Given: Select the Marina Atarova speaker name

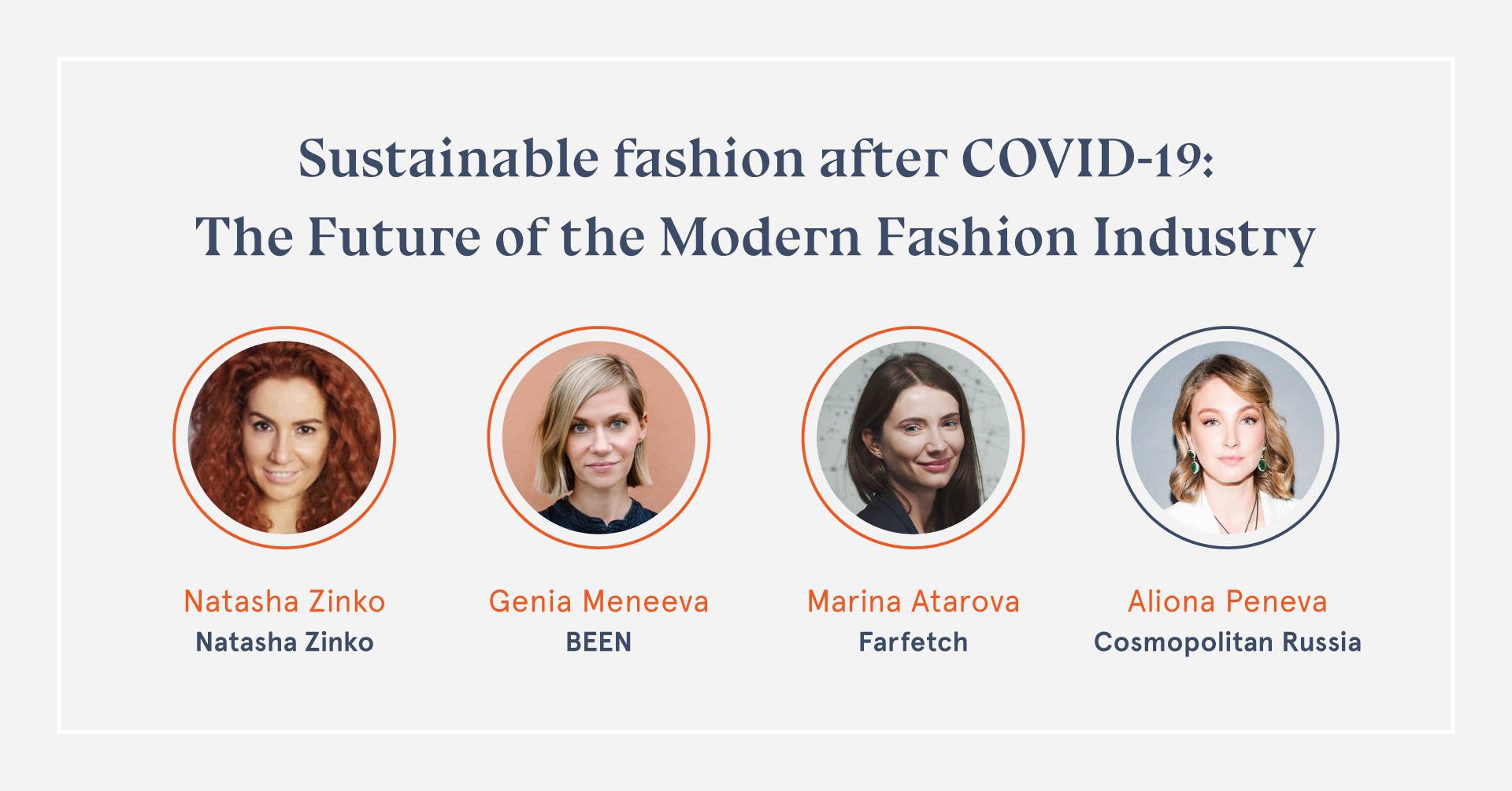Looking at the screenshot, I should click(x=913, y=602).
